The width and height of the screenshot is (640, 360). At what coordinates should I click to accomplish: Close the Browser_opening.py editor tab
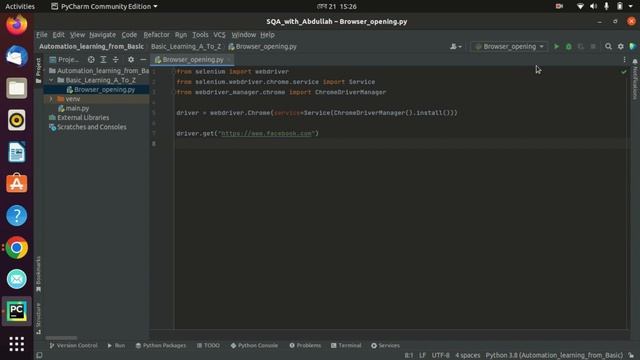pyautogui.click(x=229, y=60)
